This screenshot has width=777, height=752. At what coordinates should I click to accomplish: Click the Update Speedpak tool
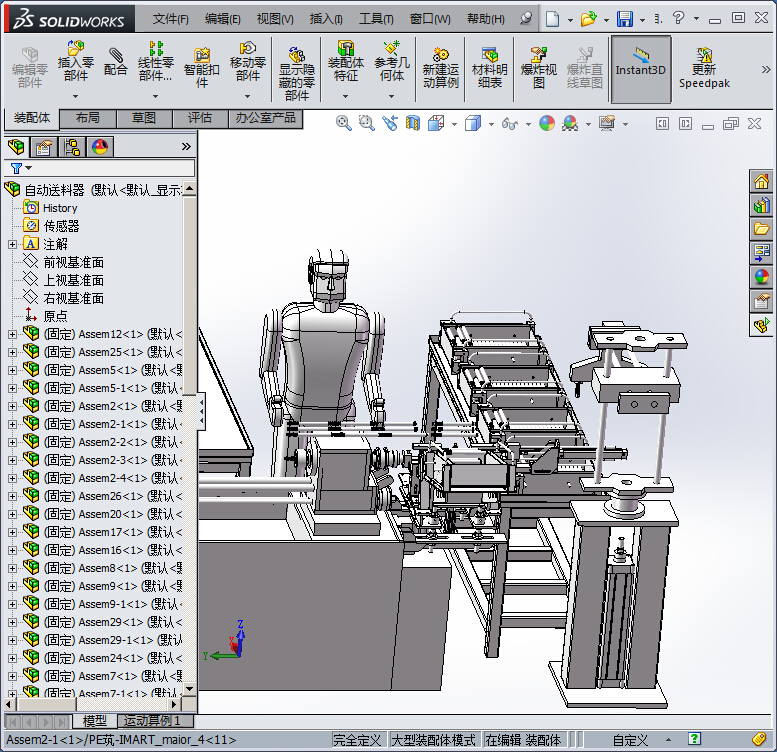(x=704, y=68)
